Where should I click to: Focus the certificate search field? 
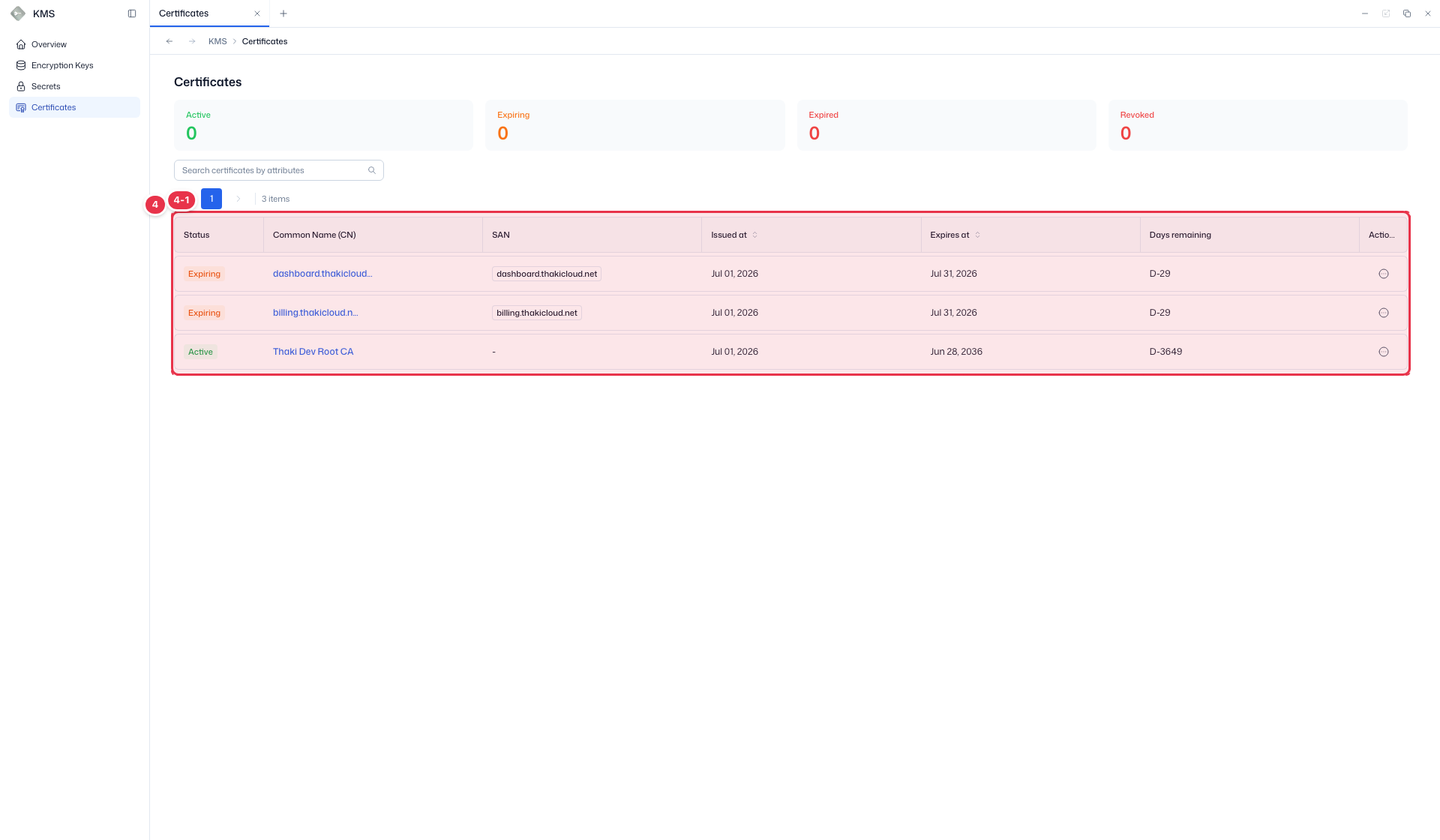(279, 170)
